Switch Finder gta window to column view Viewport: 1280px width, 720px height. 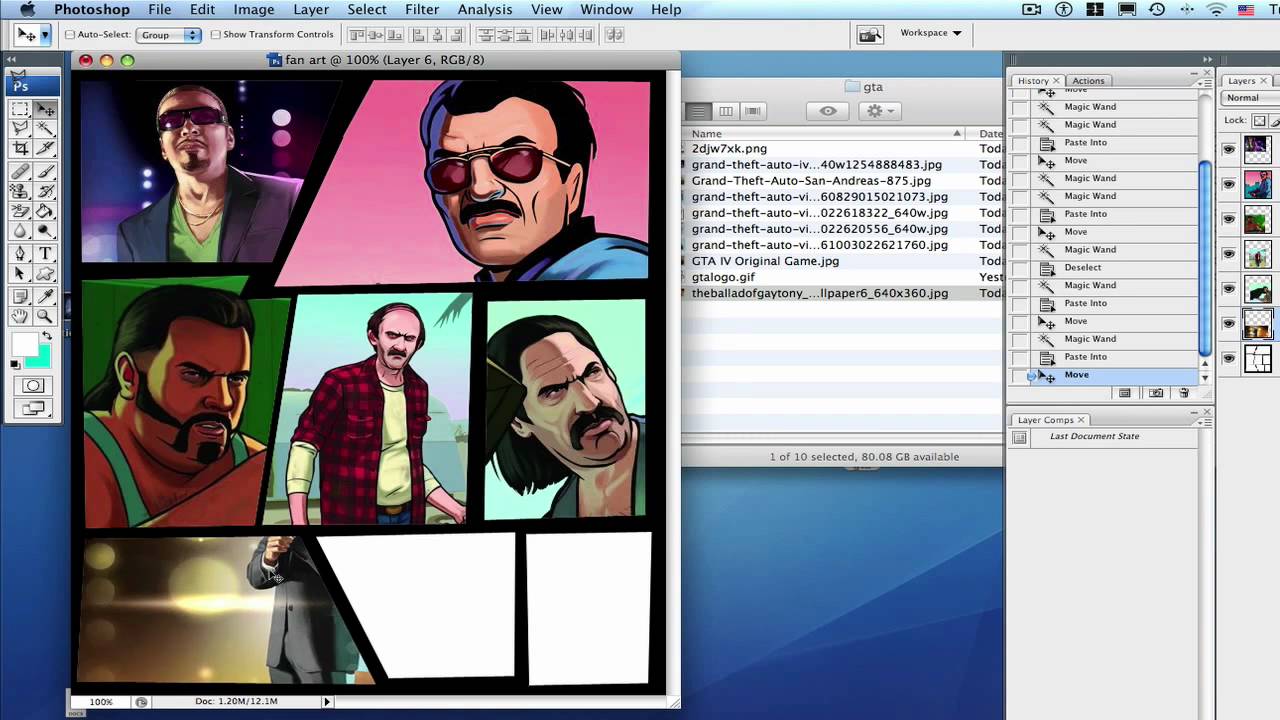point(726,111)
